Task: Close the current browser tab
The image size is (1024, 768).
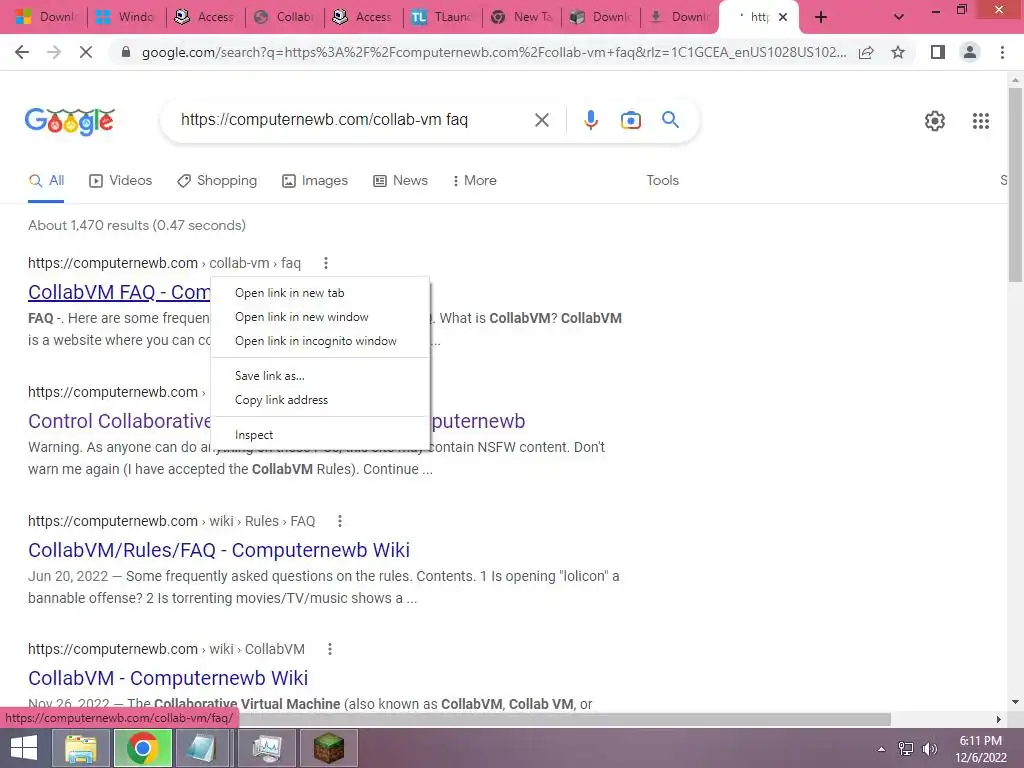Action: point(782,18)
